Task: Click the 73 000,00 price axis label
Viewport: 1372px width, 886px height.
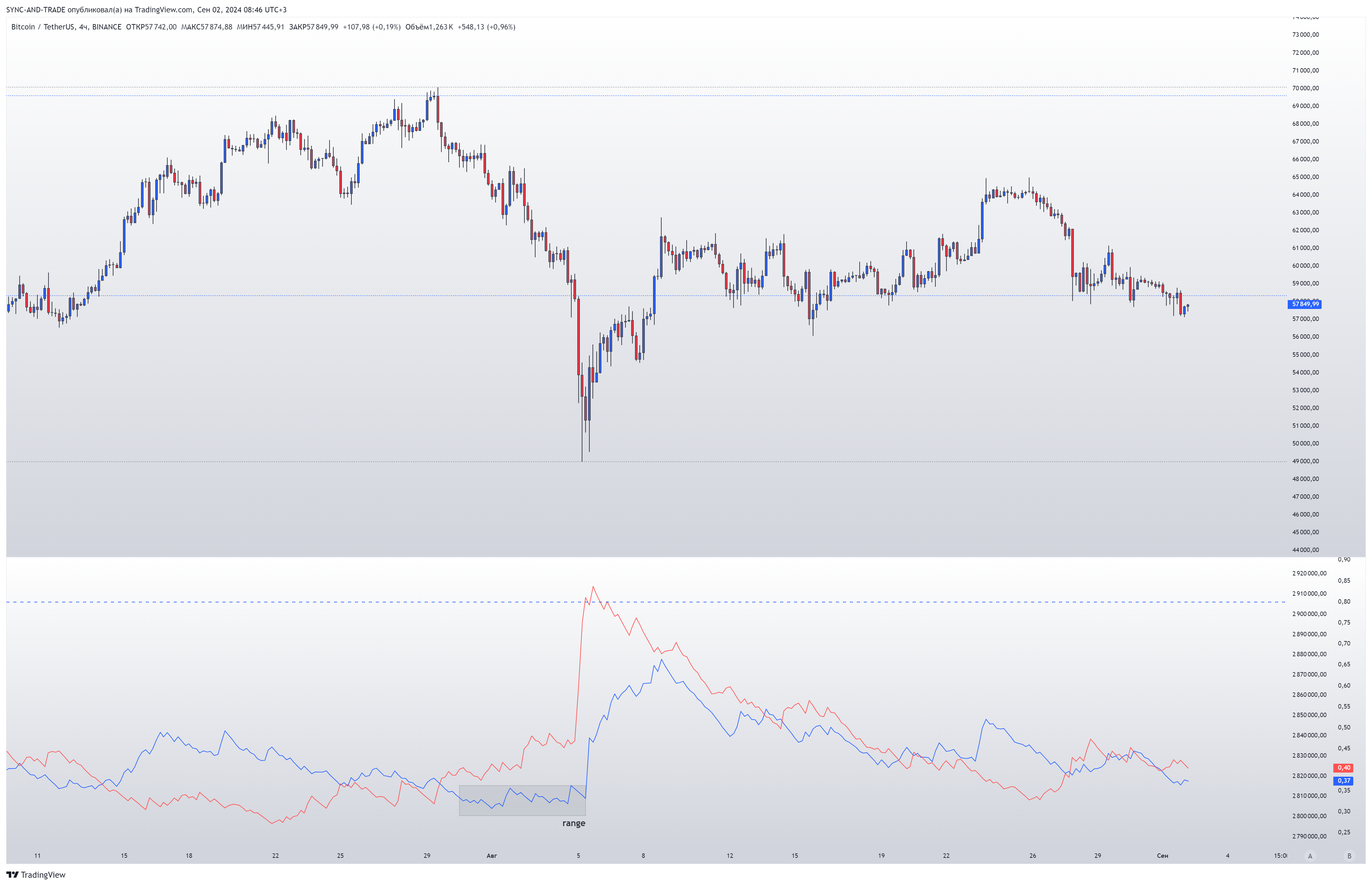Action: coord(1305,35)
